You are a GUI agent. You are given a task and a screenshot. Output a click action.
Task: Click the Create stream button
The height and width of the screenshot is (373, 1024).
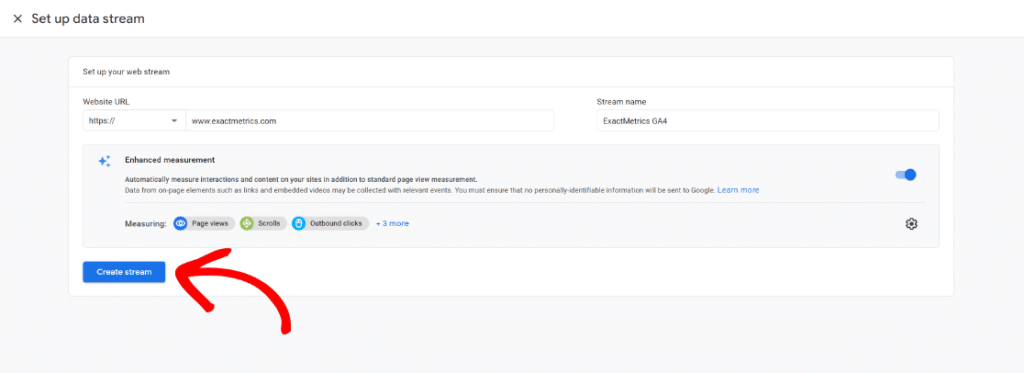point(124,272)
